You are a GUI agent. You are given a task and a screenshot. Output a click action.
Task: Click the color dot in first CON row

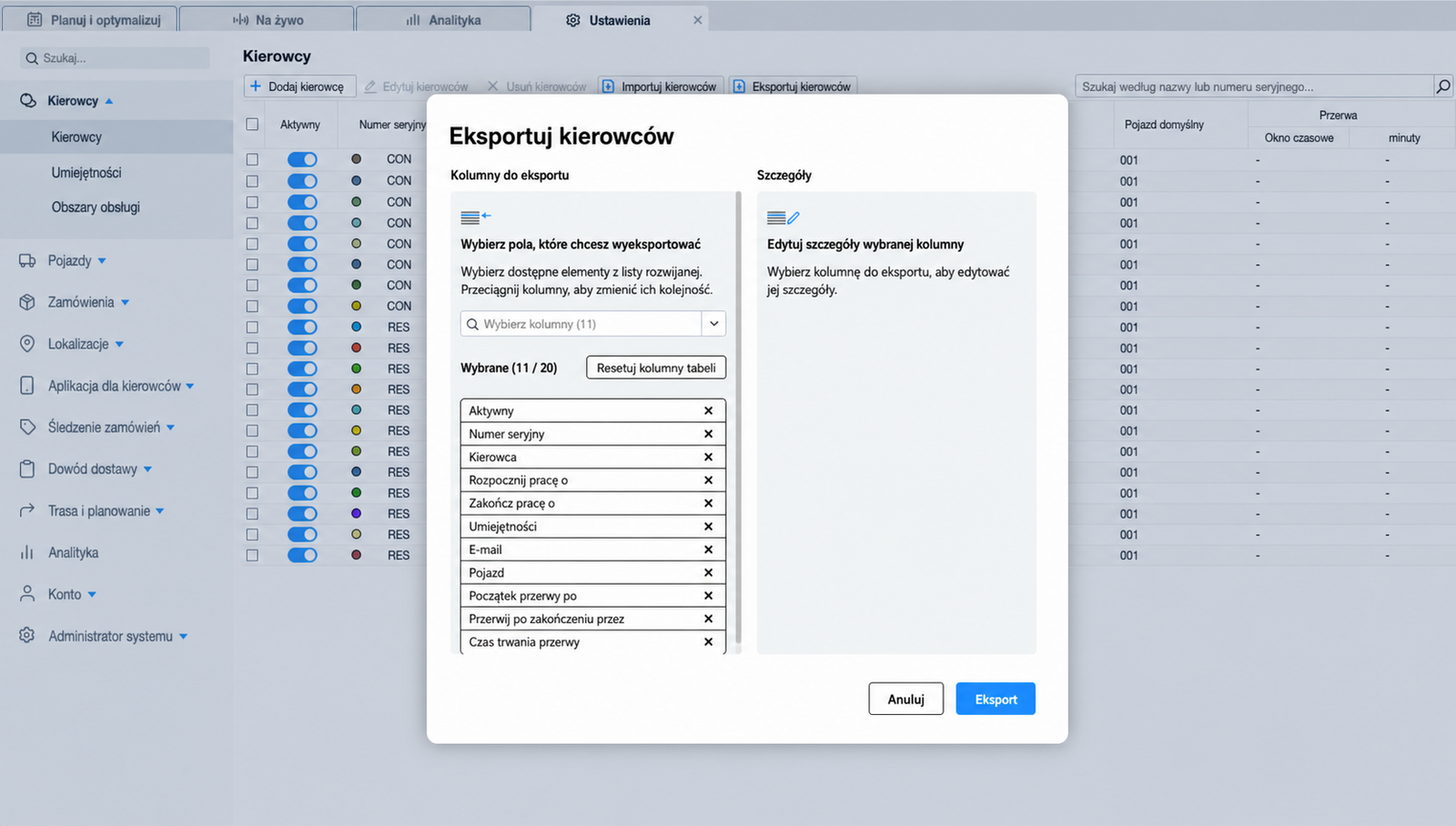point(357,159)
